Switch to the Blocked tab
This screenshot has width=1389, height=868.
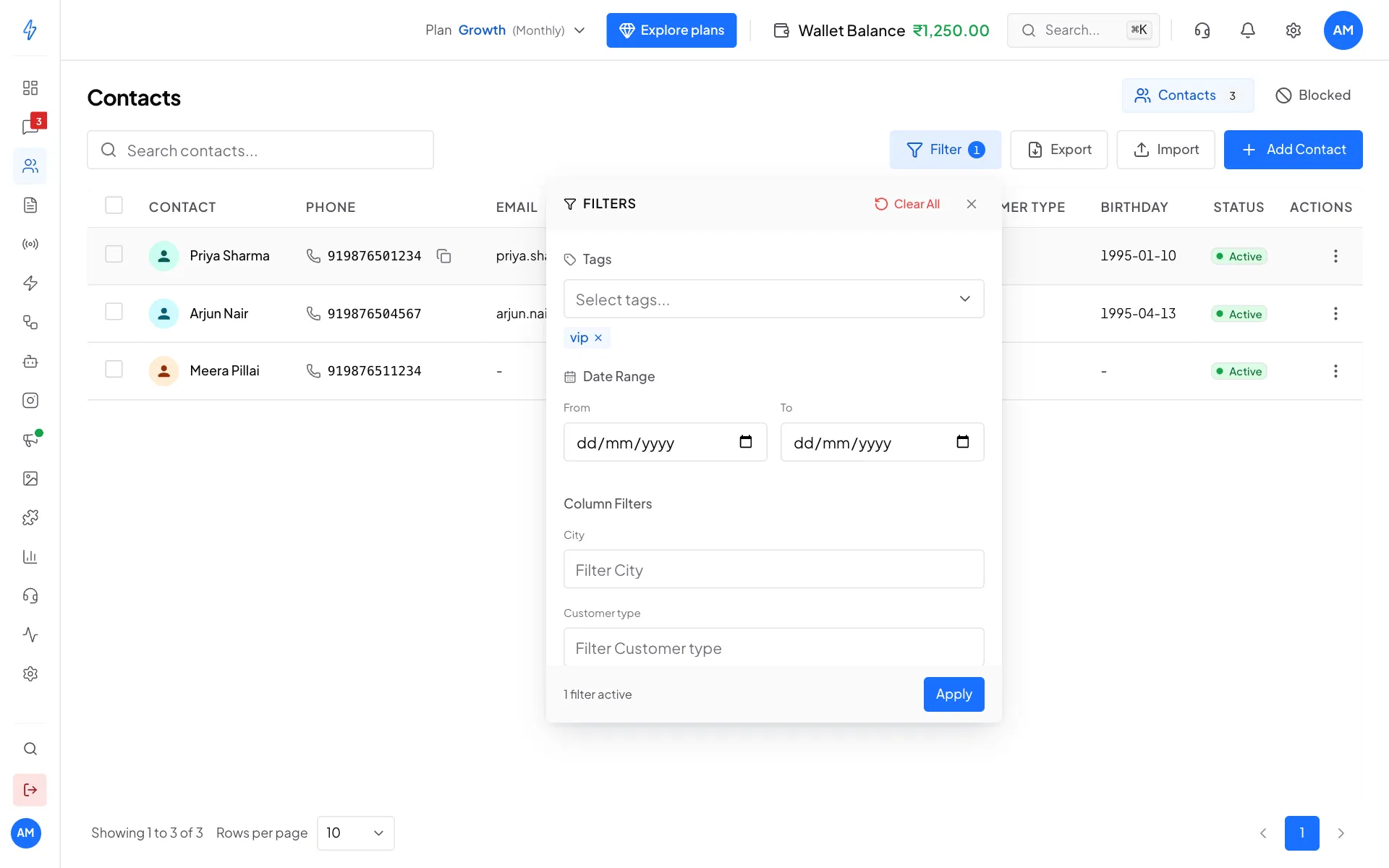(x=1313, y=95)
